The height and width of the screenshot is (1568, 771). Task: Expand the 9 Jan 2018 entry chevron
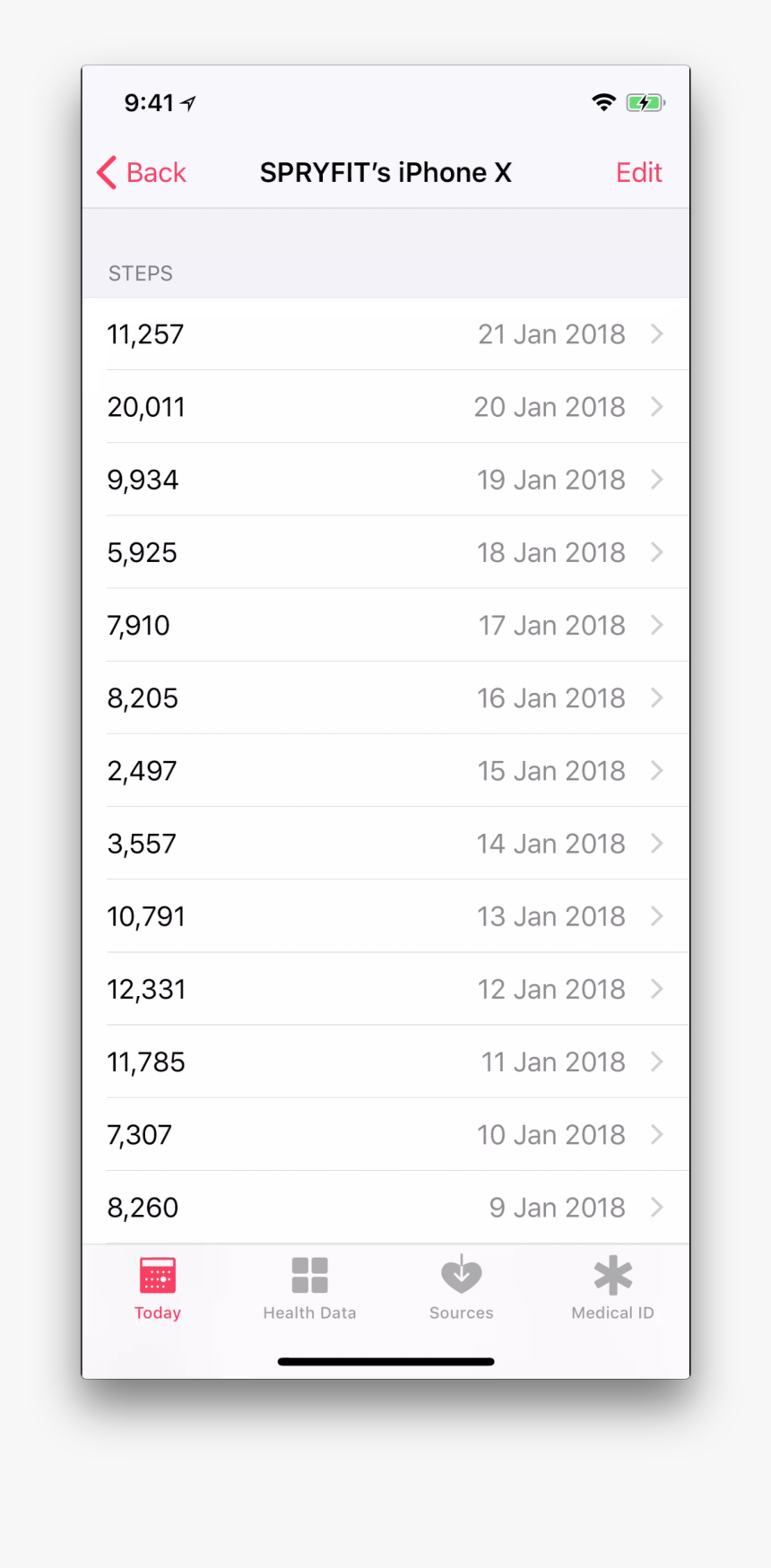click(x=657, y=1208)
